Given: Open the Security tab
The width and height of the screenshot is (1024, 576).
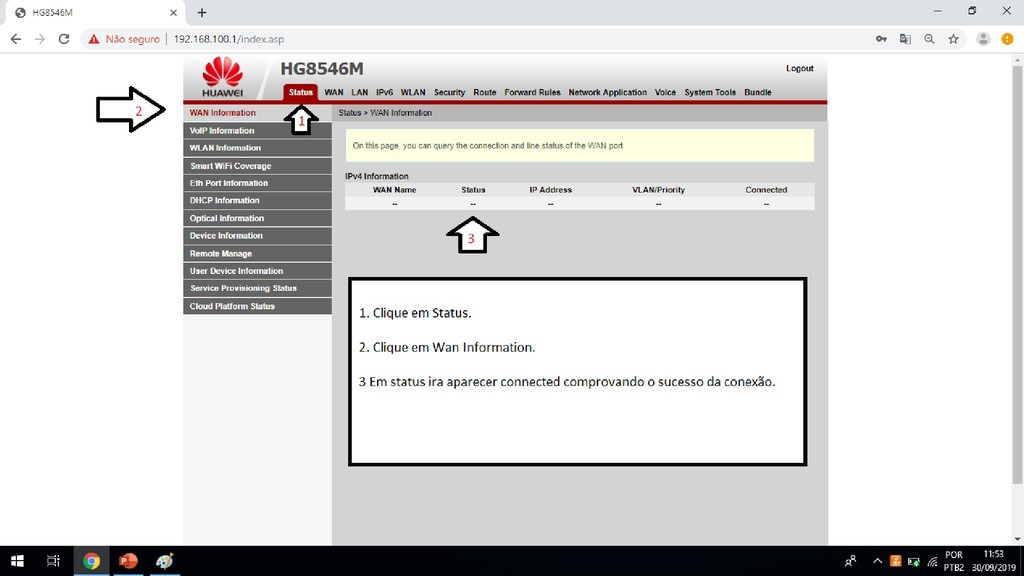Looking at the screenshot, I should (449, 92).
